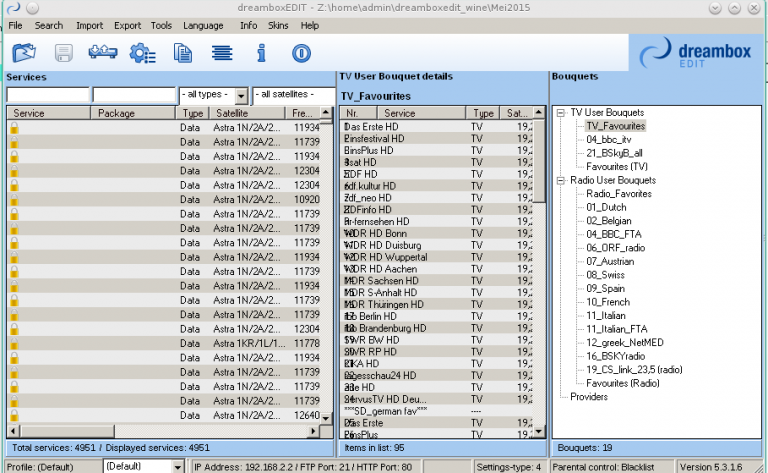This screenshot has height=473, width=768.
Task: Collapse the Radio User Bouquets tree node
Action: click(561, 180)
